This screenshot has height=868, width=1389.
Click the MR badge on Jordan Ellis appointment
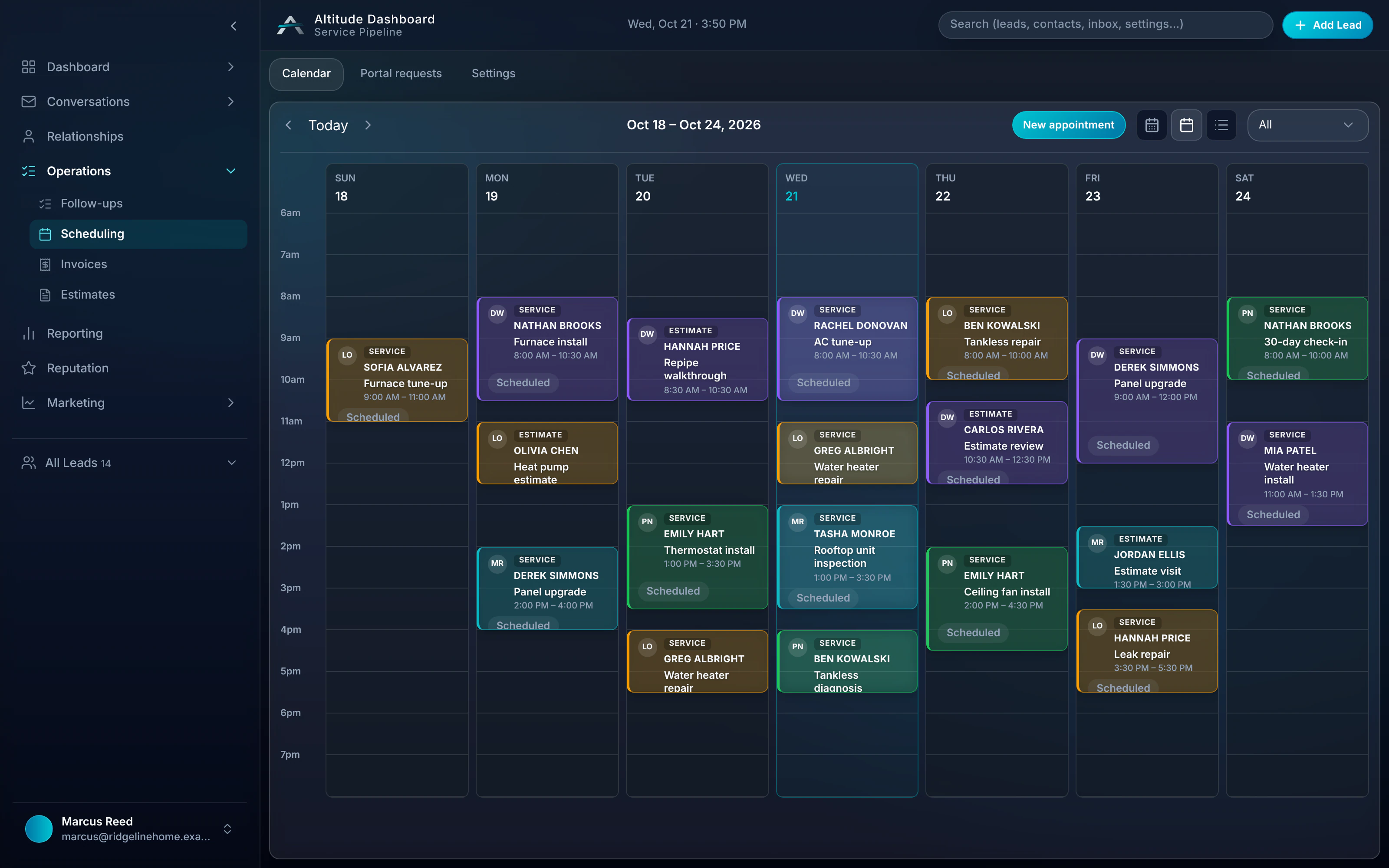click(x=1097, y=542)
